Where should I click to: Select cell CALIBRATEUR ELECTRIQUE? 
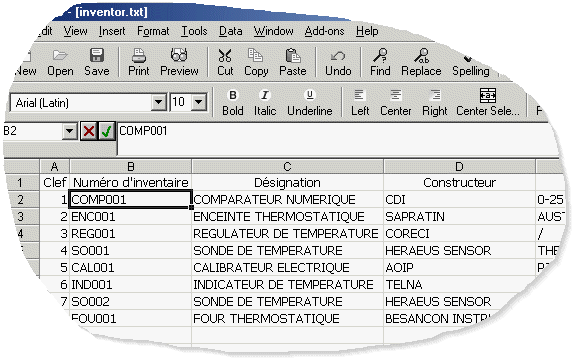pyautogui.click(x=287, y=267)
